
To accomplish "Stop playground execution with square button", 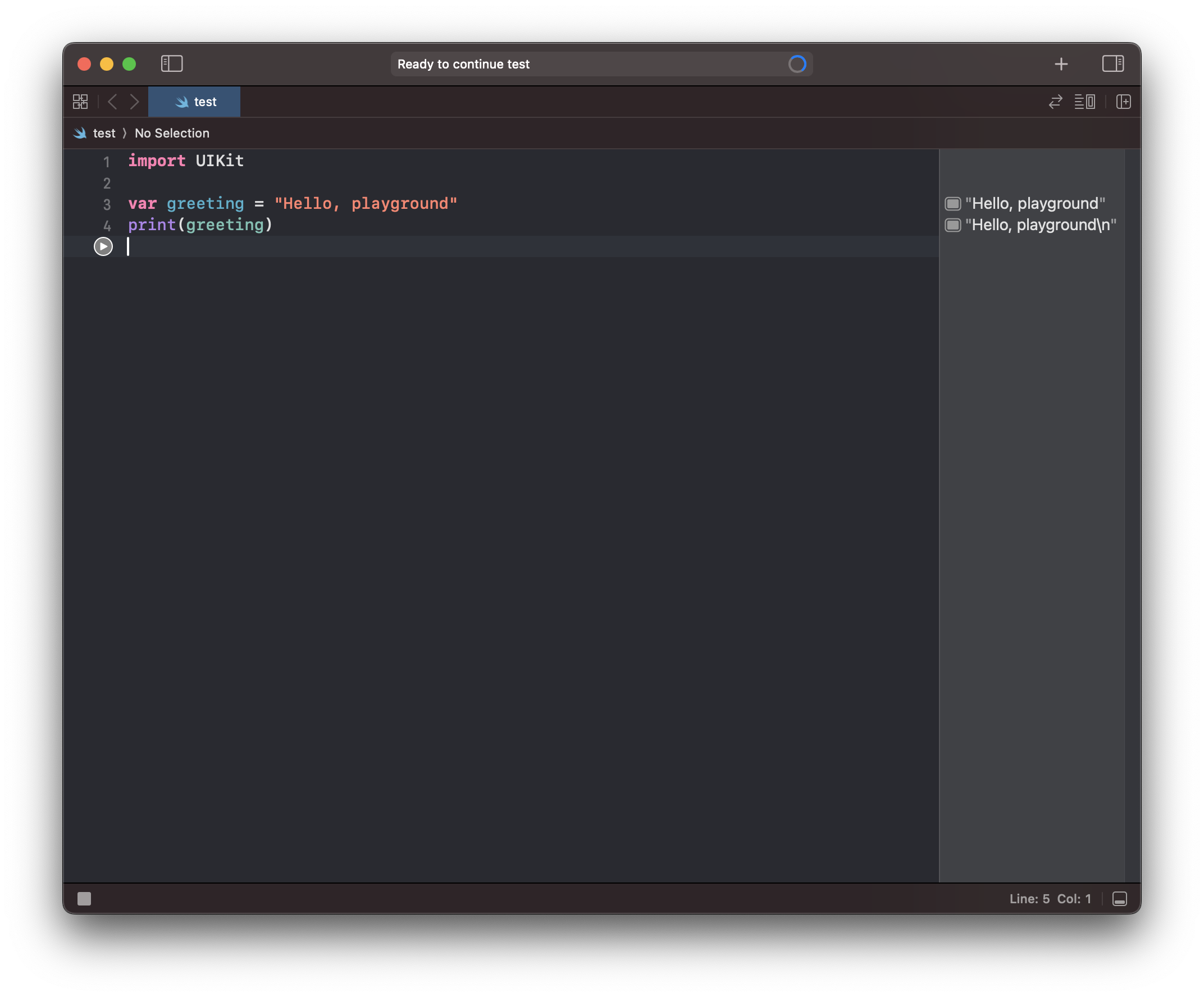I will tap(84, 898).
